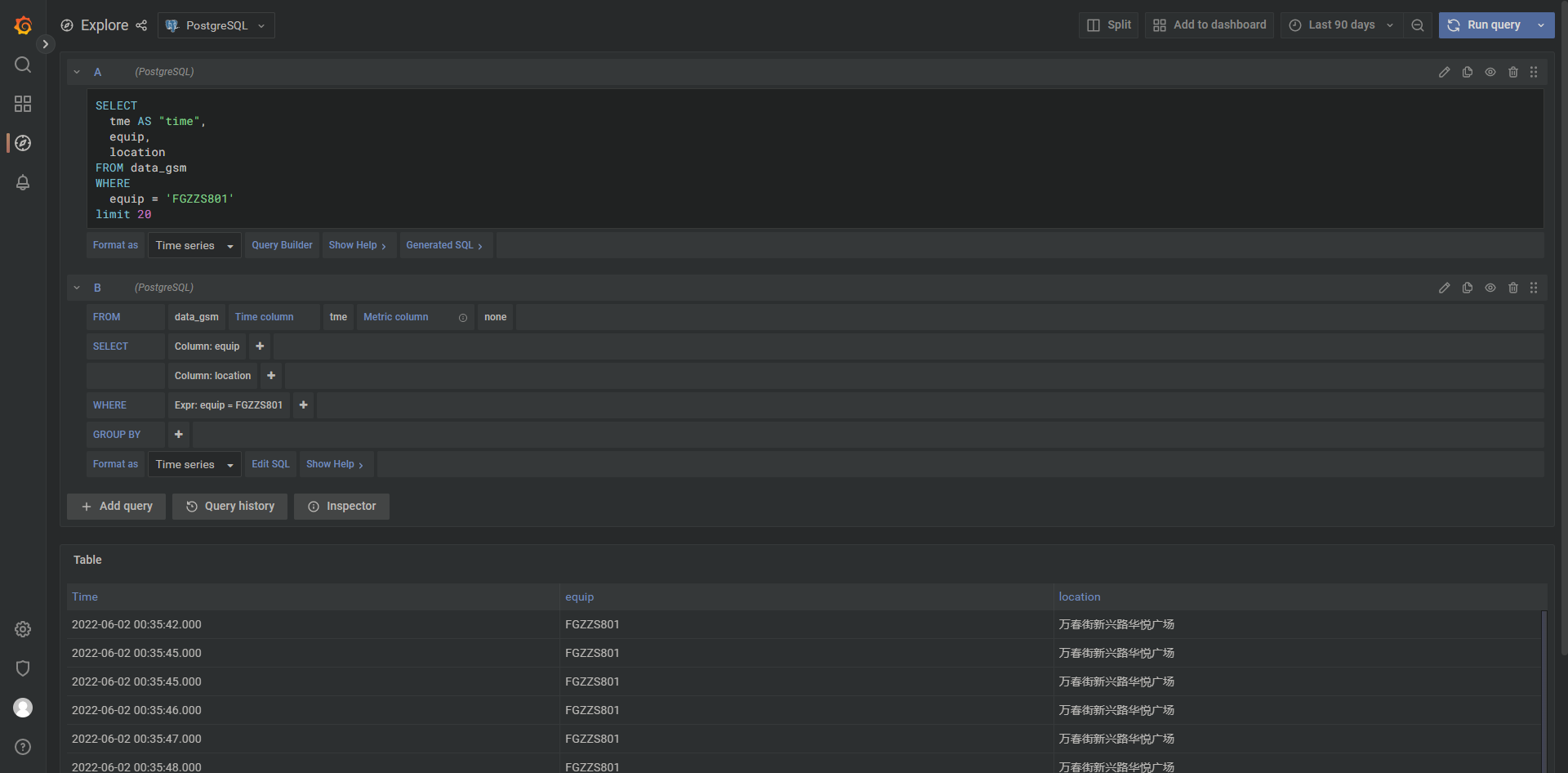Open Query history

229,507
